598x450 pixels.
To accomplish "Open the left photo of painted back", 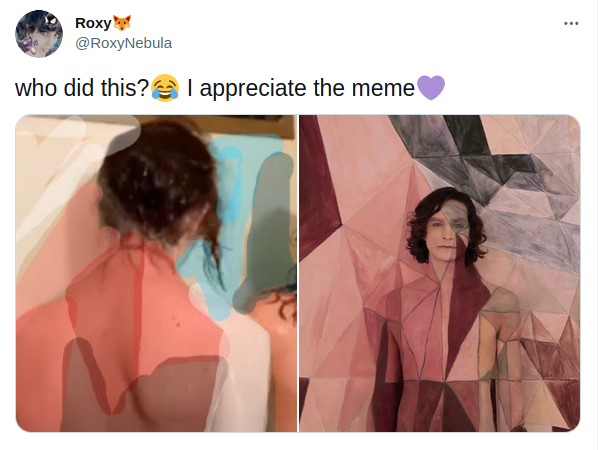I will (x=156, y=273).
